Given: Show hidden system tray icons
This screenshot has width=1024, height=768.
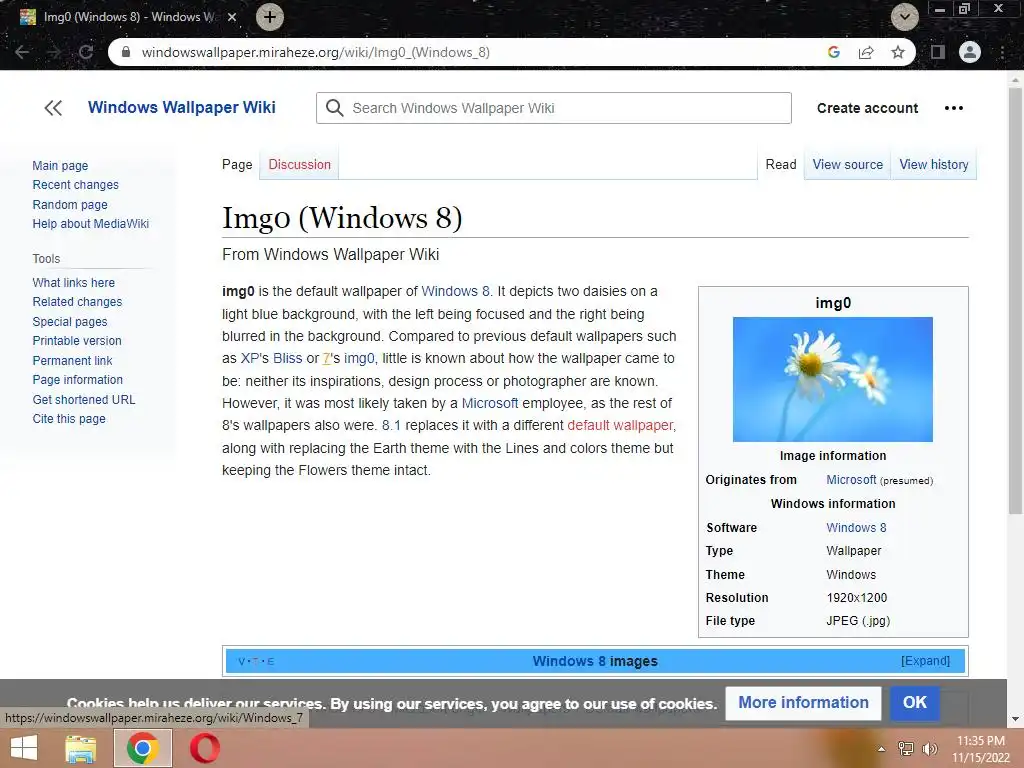Looking at the screenshot, I should [881, 749].
